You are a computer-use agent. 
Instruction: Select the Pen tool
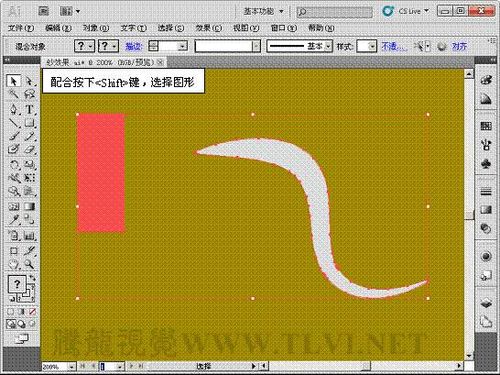[x=13, y=109]
